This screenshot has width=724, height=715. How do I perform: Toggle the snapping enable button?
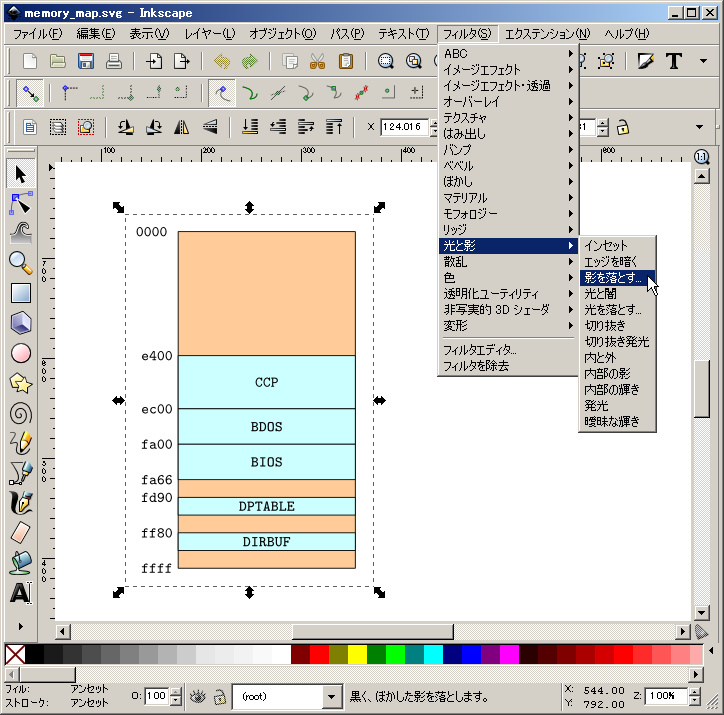pos(31,94)
